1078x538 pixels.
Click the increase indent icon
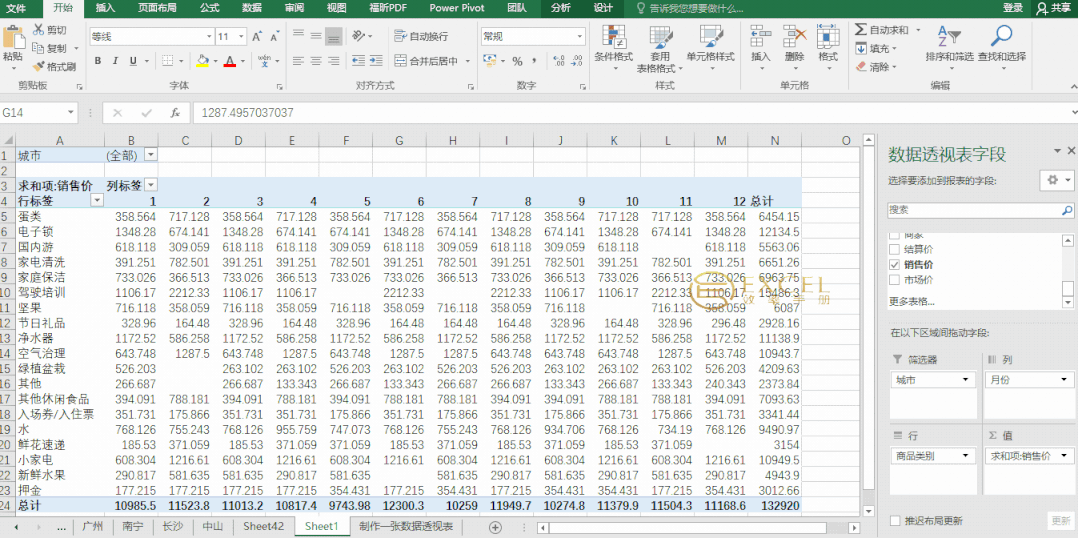point(377,60)
